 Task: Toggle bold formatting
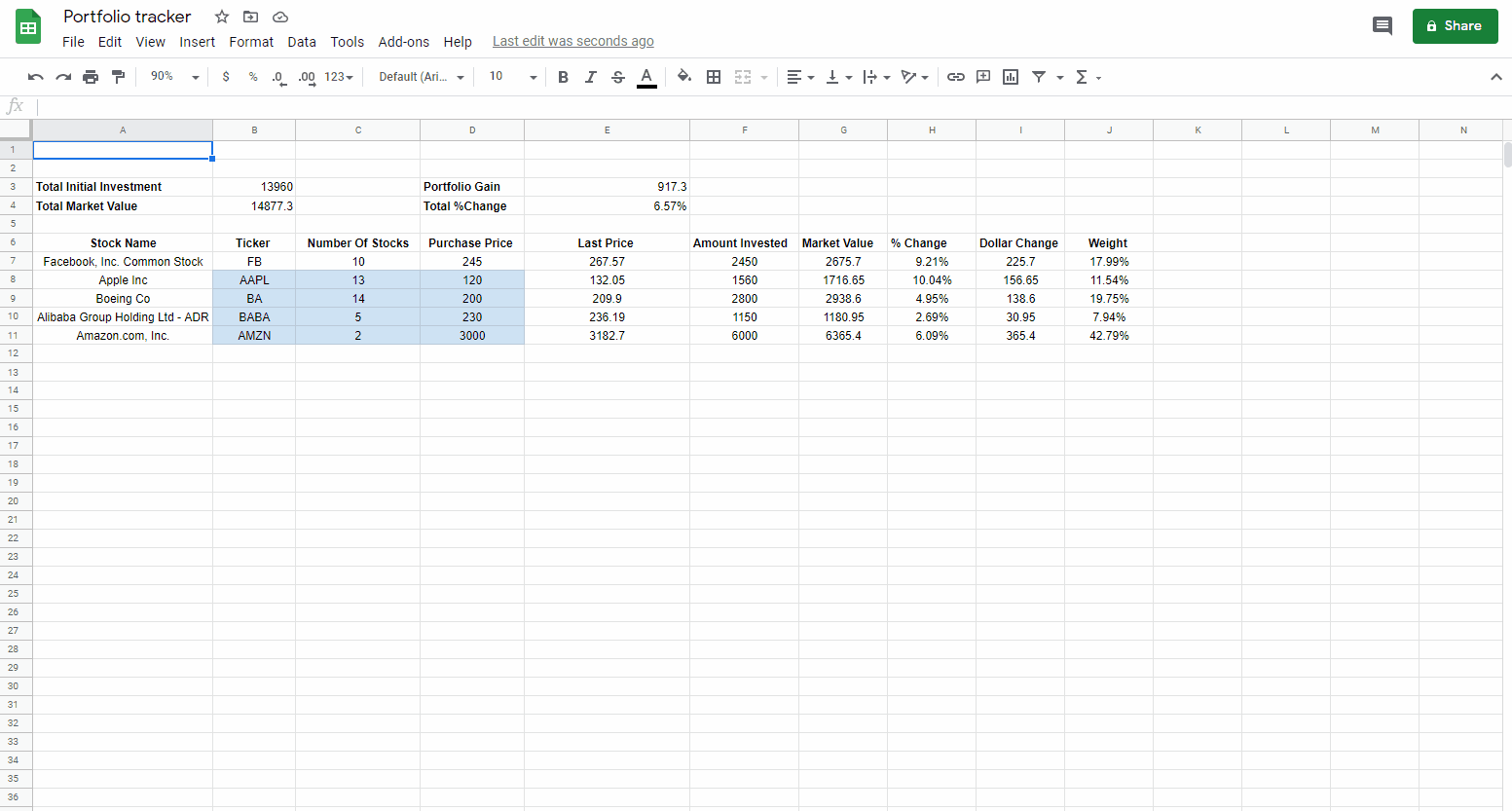tap(563, 77)
